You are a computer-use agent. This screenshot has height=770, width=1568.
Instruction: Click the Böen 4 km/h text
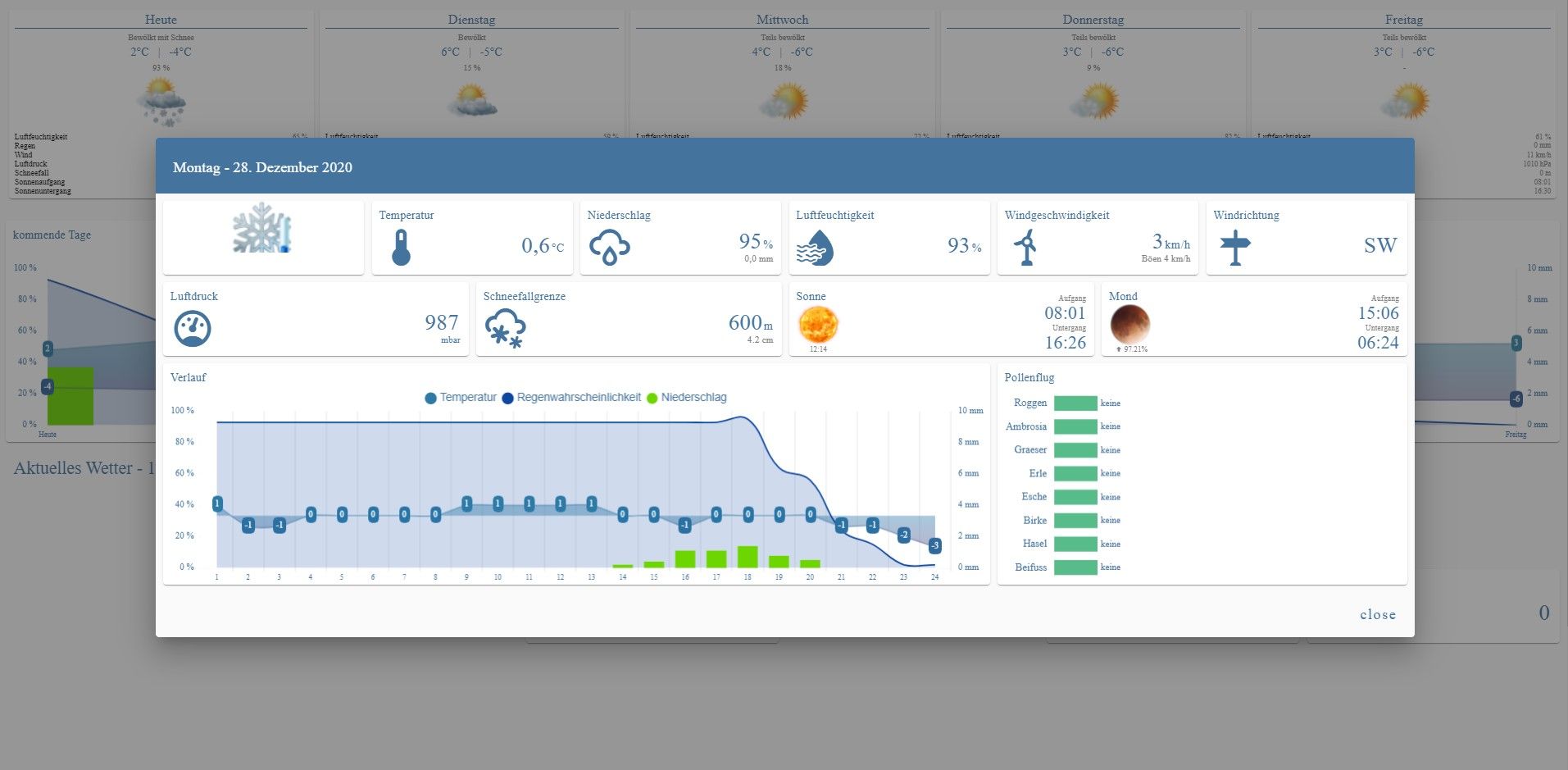(x=1166, y=259)
